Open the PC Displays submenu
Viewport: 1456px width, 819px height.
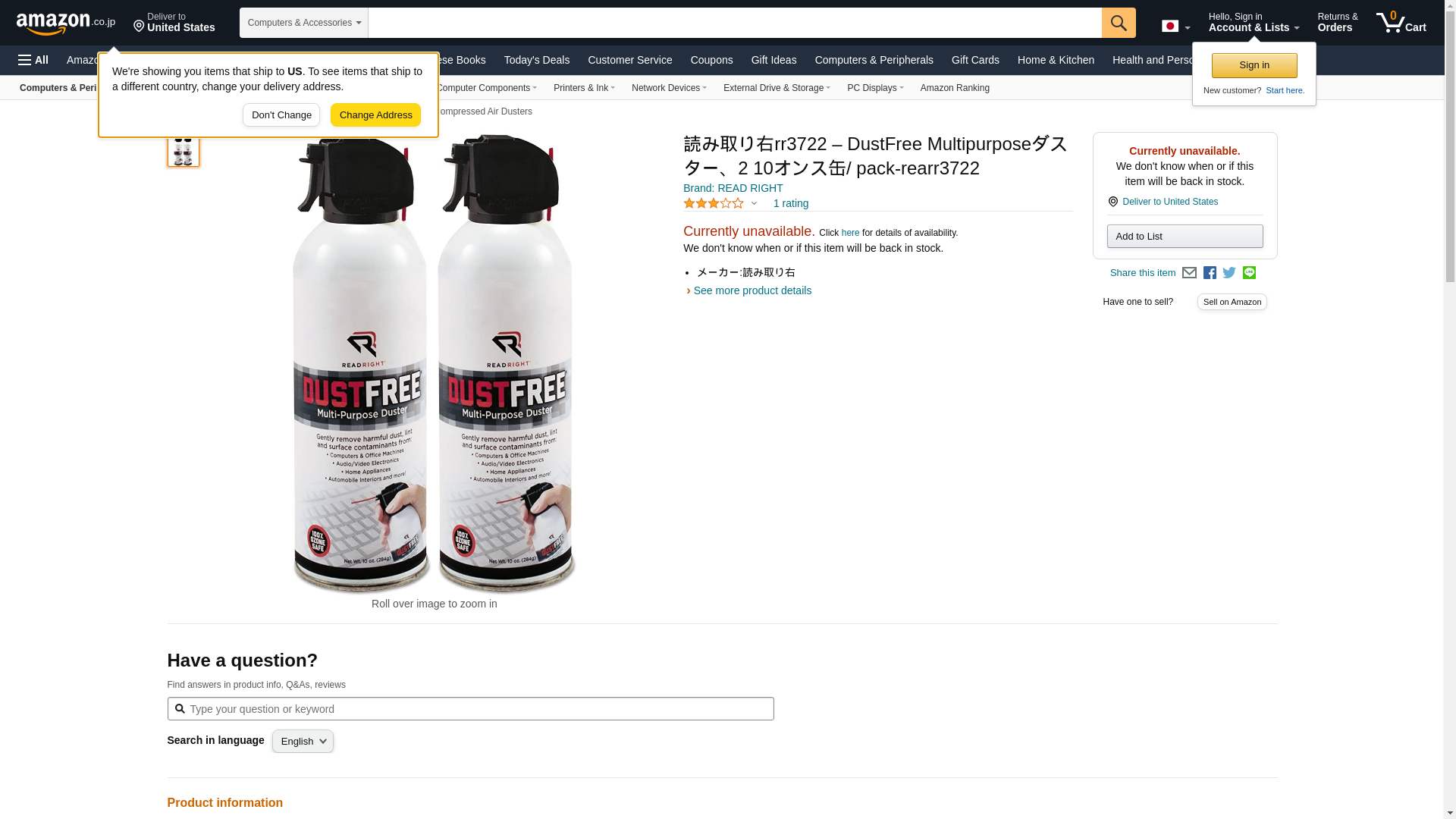point(875,88)
